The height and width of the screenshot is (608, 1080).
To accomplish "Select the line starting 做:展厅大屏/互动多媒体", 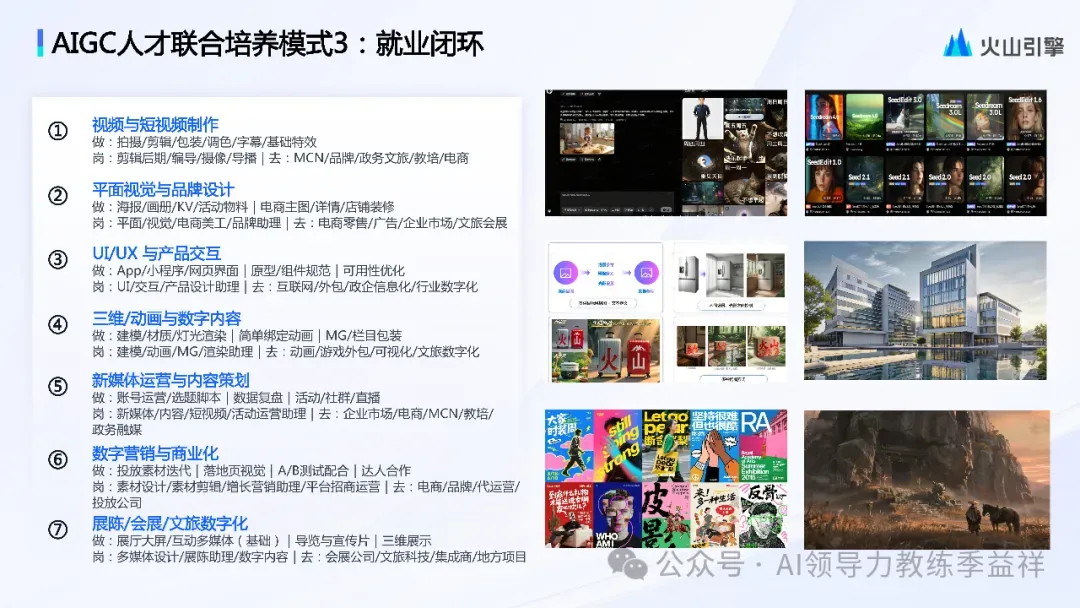I will pos(262,541).
